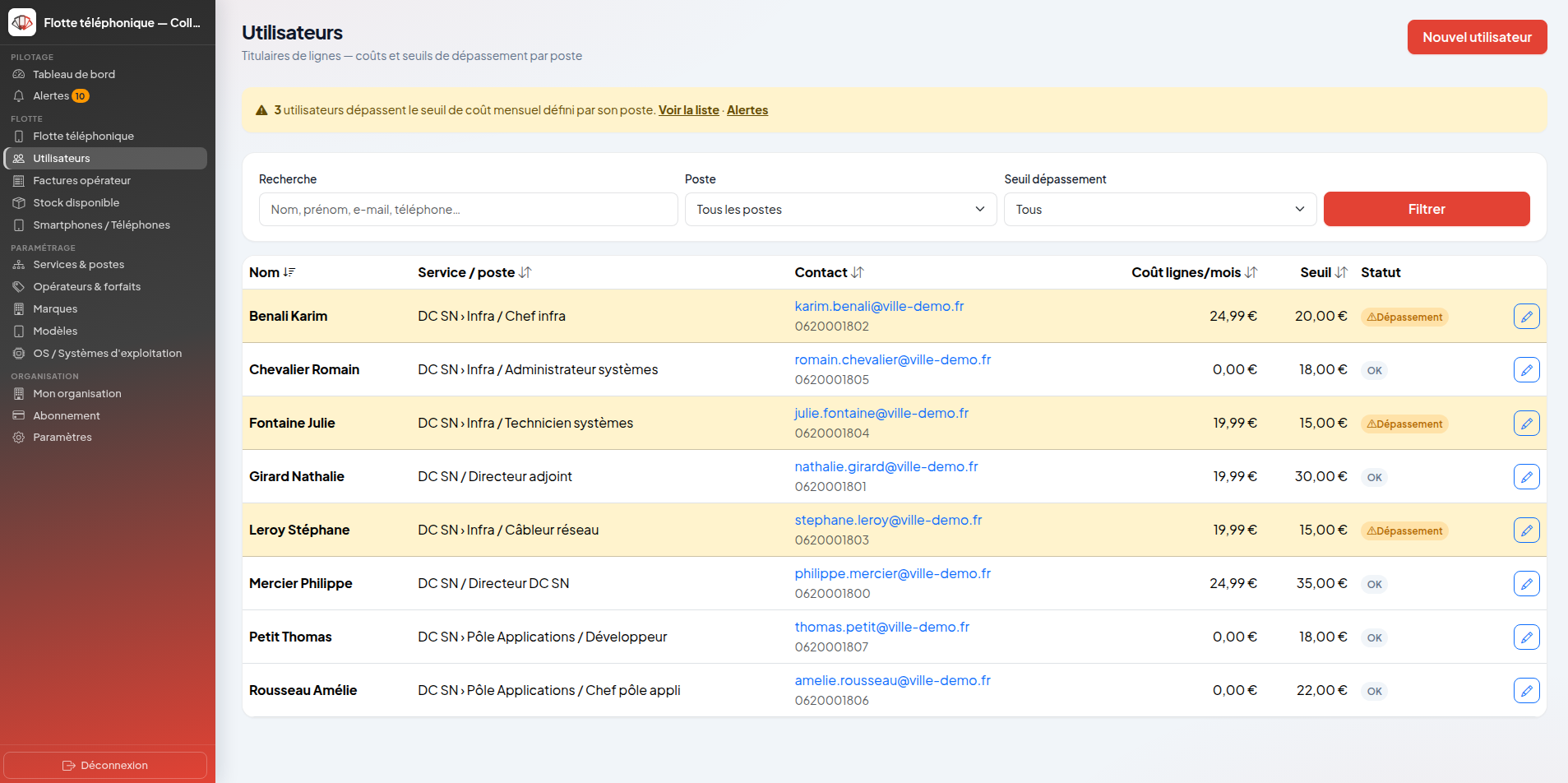Edit user Petit Thomas with the pencil icon

pyautogui.click(x=1526, y=637)
